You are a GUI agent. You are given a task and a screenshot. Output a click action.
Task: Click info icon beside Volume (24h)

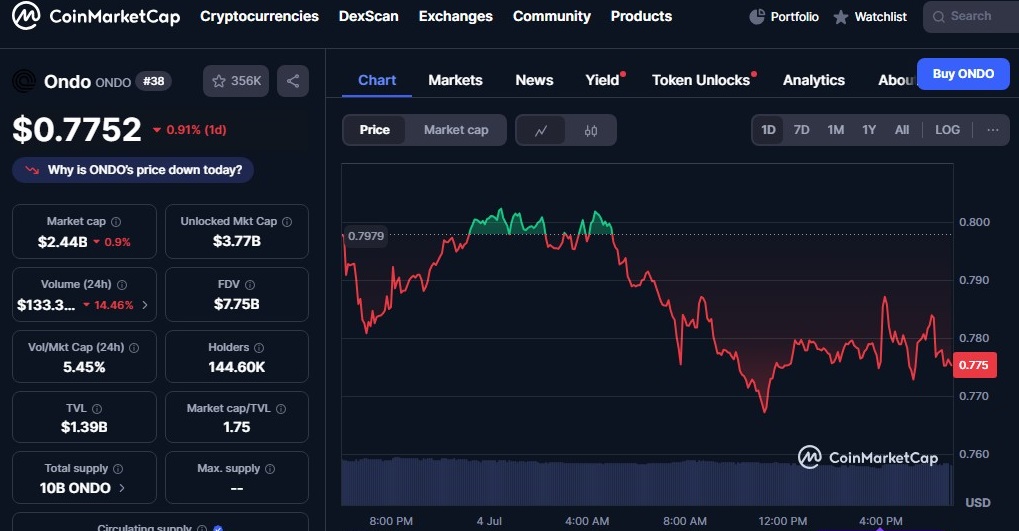tap(122, 285)
